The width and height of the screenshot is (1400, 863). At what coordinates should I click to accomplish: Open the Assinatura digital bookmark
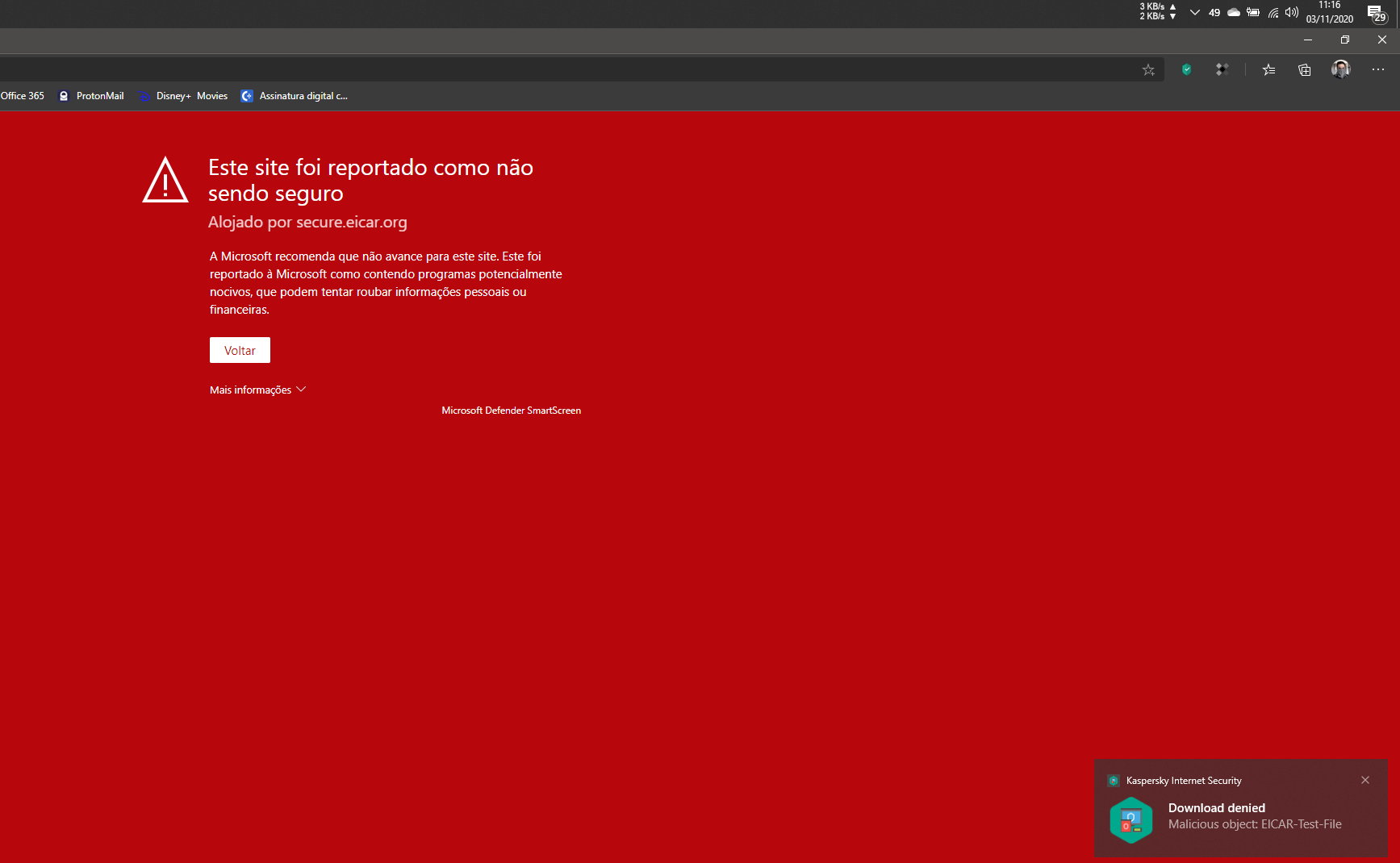295,96
